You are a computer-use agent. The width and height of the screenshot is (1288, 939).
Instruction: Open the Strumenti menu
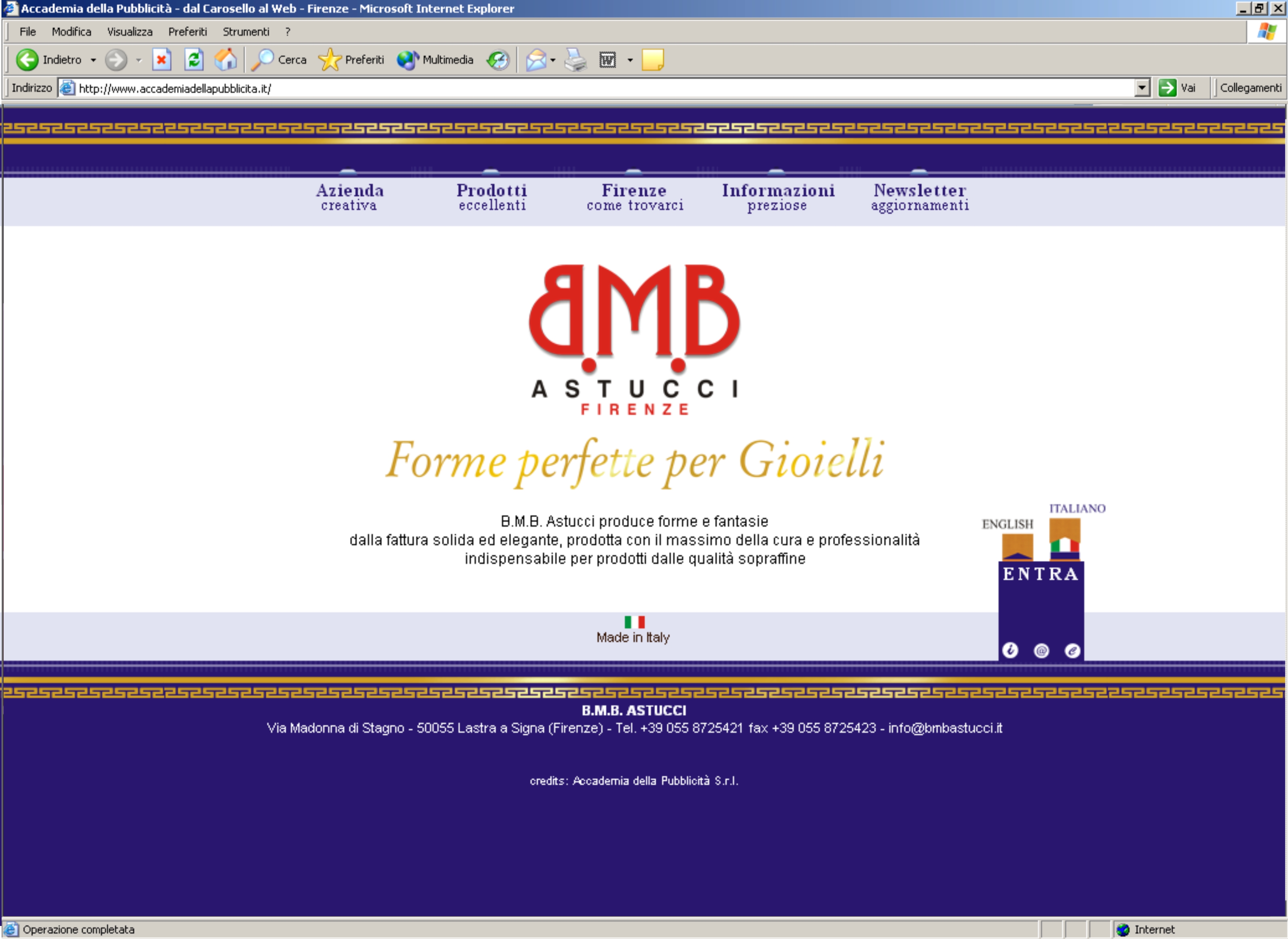click(x=245, y=32)
